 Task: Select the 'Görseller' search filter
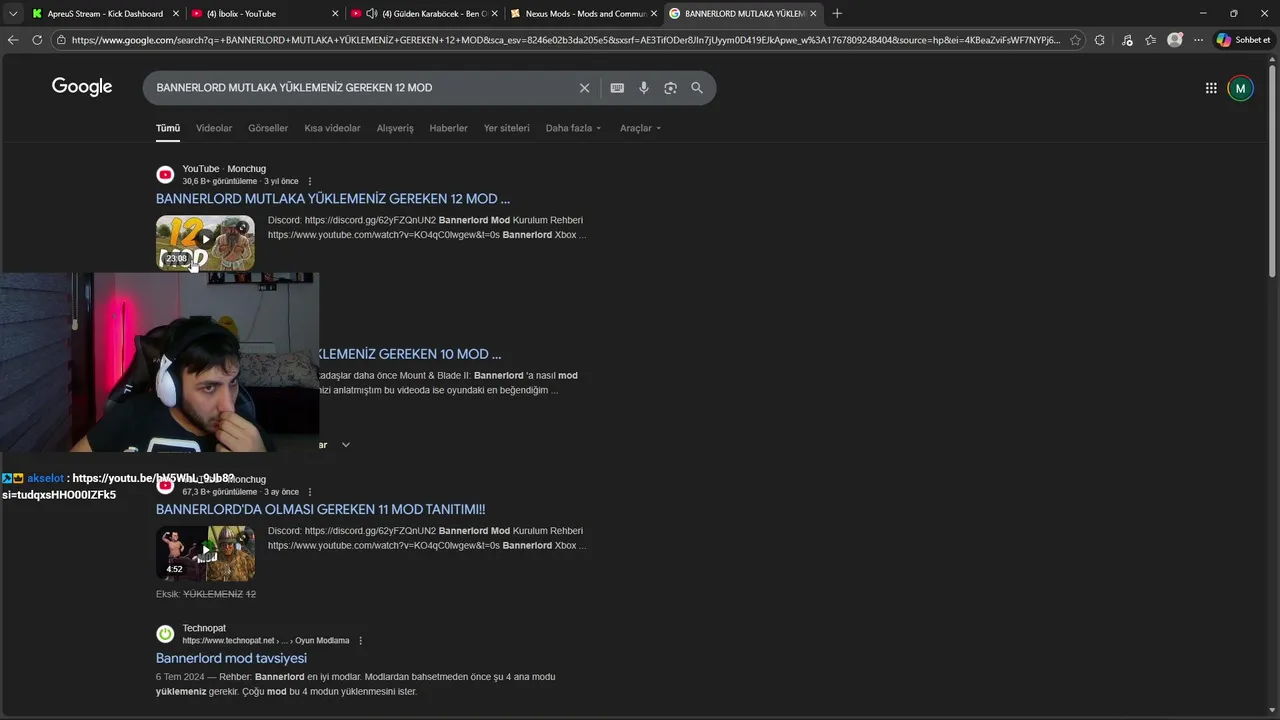click(268, 128)
